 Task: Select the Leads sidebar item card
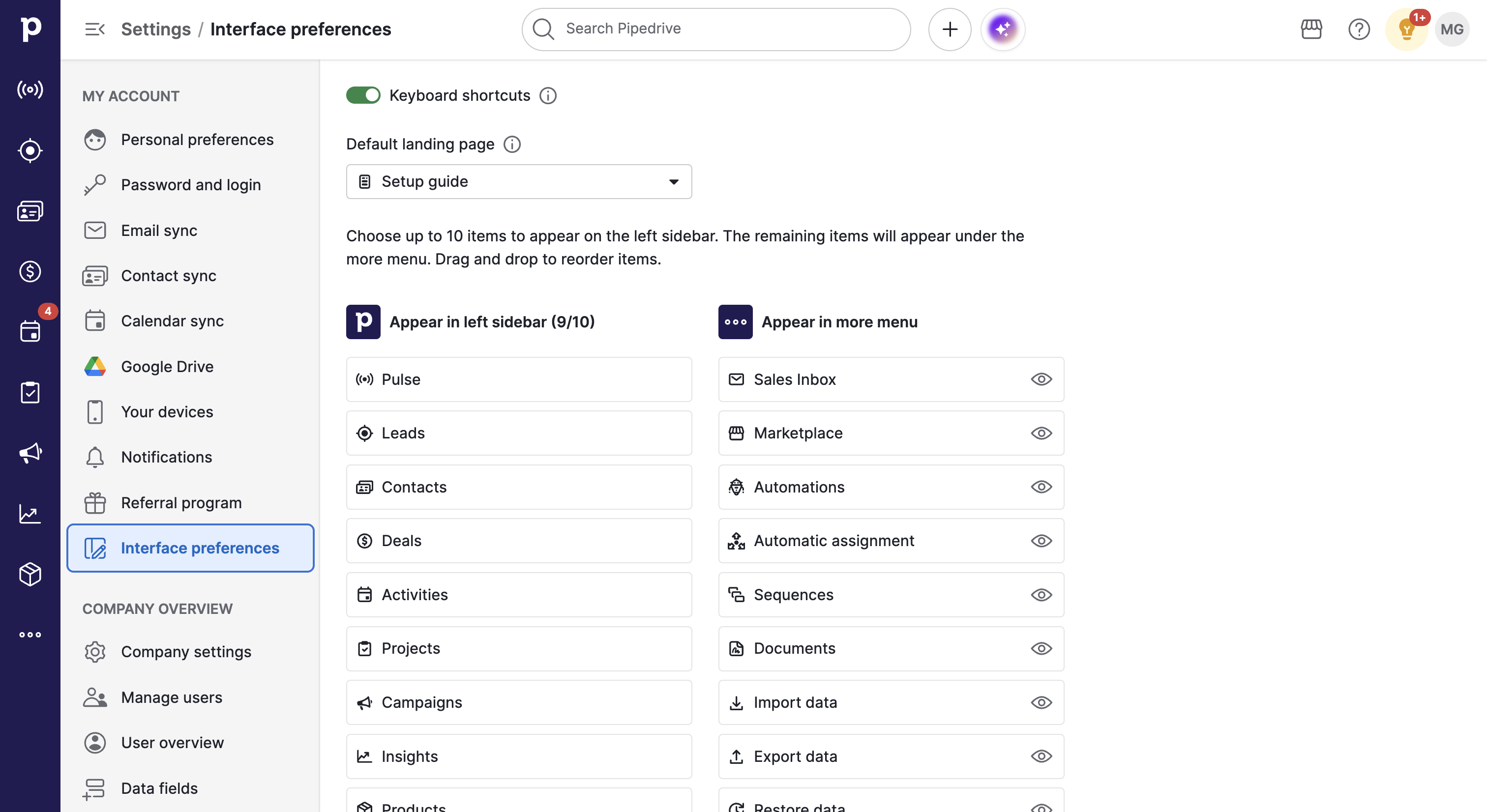(x=519, y=433)
